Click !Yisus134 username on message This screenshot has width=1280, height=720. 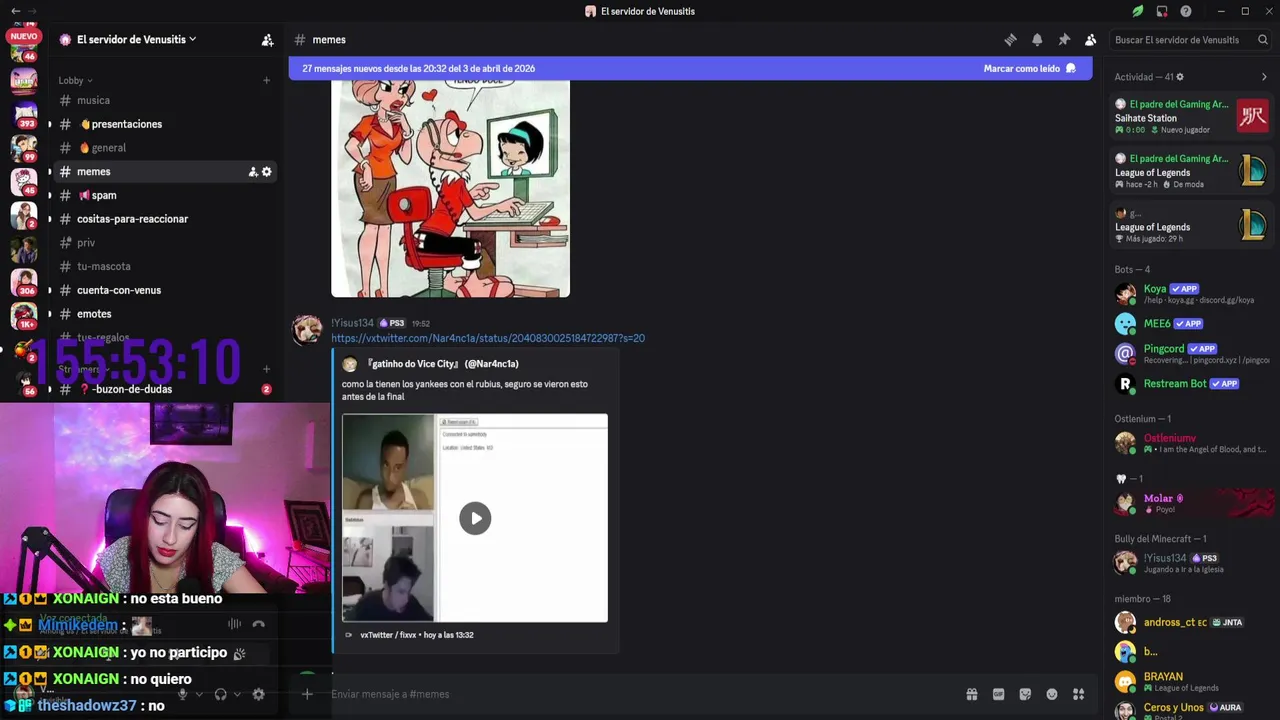pyautogui.click(x=352, y=323)
